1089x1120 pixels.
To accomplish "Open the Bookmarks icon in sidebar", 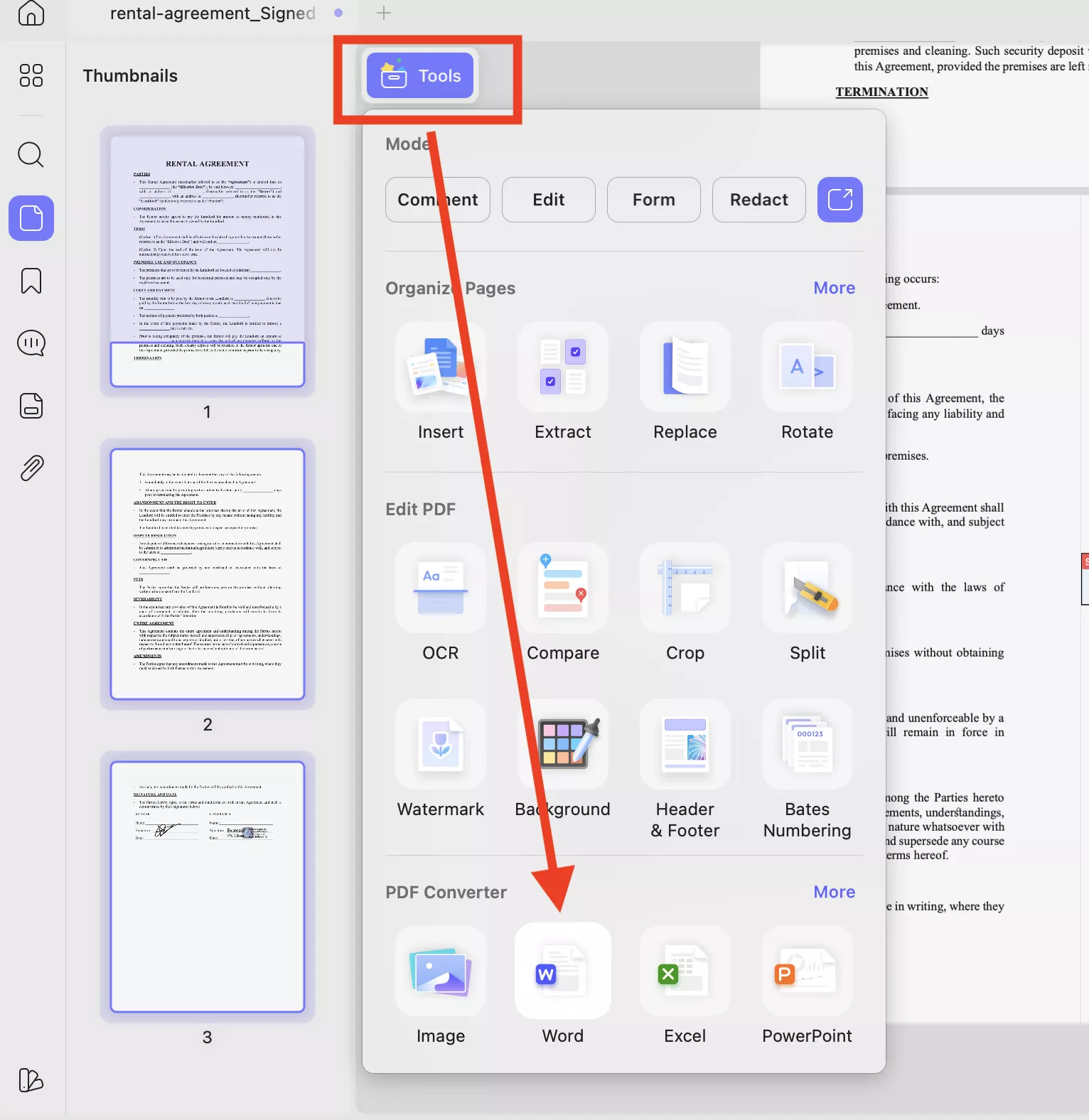I will click(x=31, y=281).
